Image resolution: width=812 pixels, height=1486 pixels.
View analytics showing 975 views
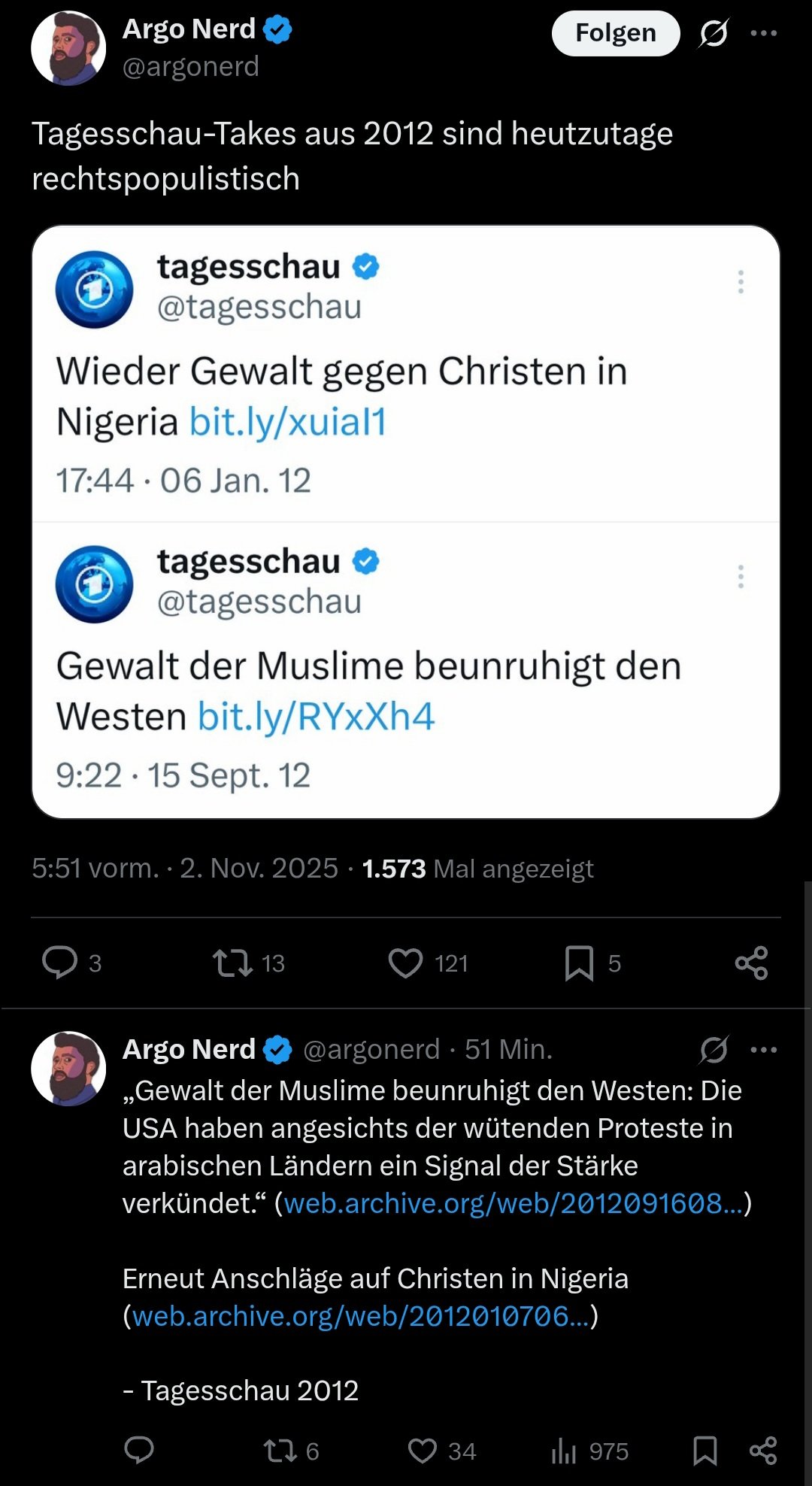(564, 1450)
